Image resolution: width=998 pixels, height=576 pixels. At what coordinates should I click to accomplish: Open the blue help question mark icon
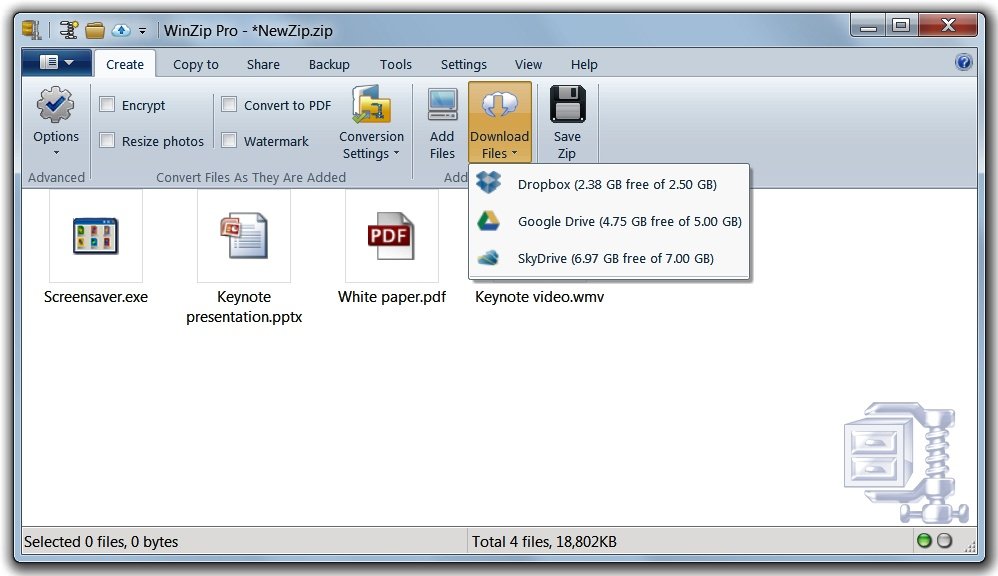[x=964, y=62]
